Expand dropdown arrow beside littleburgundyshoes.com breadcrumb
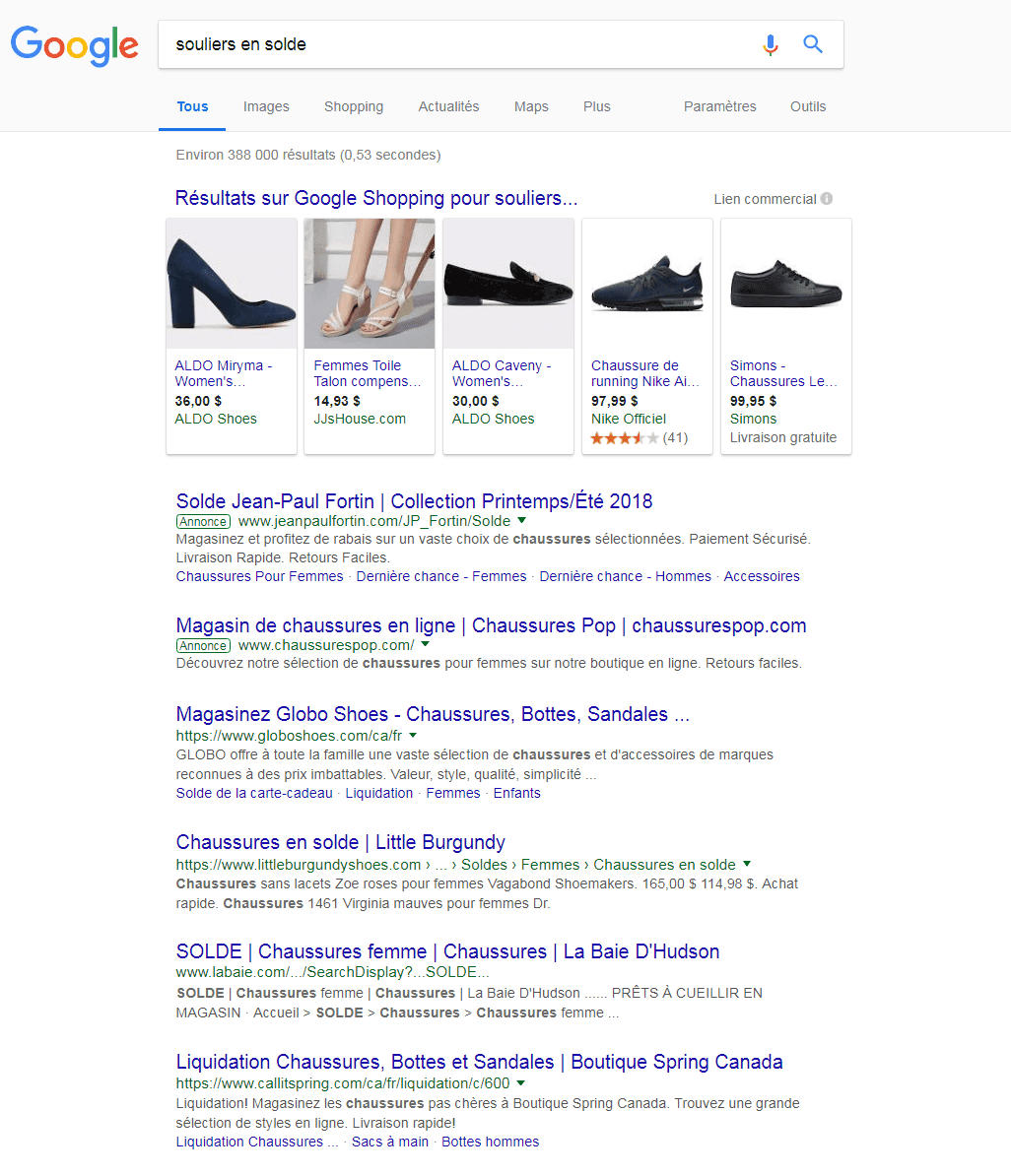This screenshot has width=1011, height=1176. click(x=747, y=864)
